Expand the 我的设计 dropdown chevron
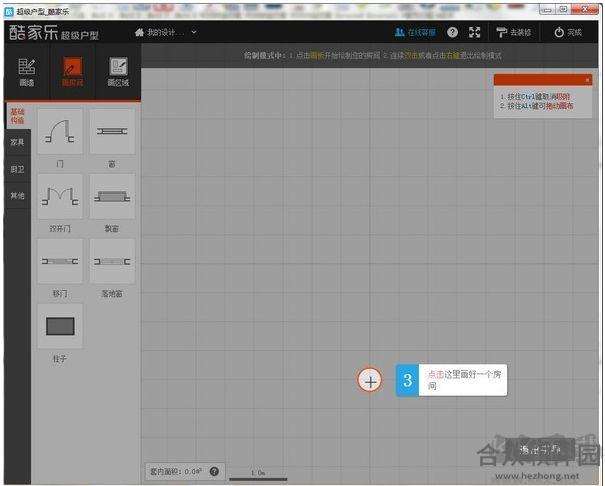This screenshot has width=605, height=486. (194, 32)
